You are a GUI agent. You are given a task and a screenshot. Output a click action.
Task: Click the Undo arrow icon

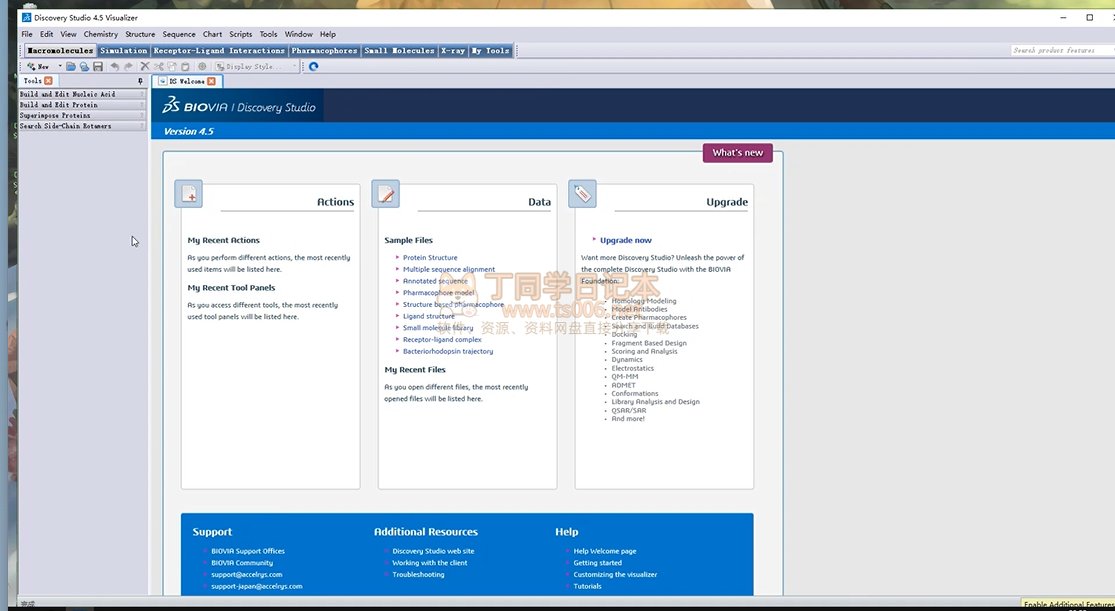(x=114, y=66)
